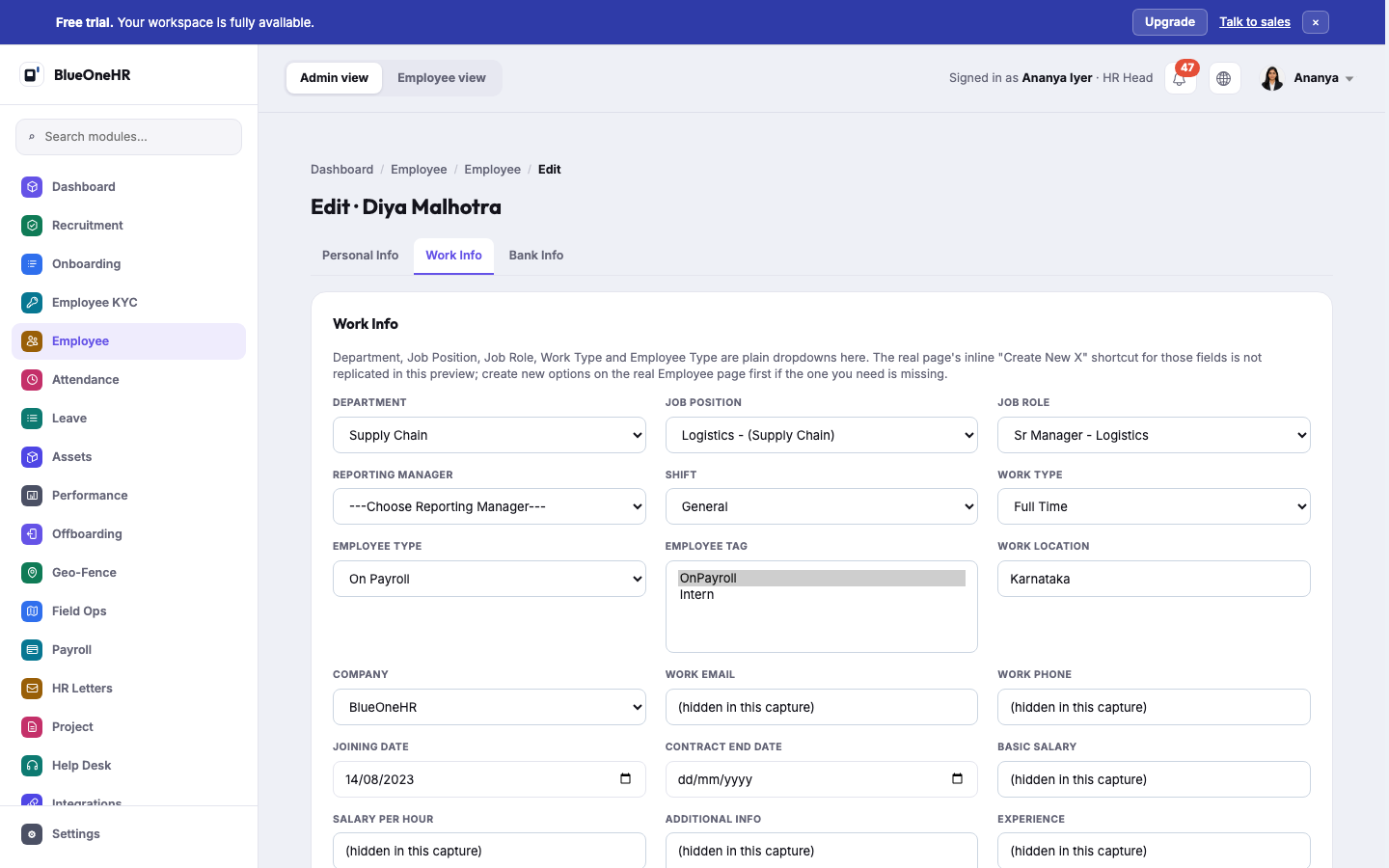Image resolution: width=1389 pixels, height=868 pixels.
Task: Click the Upgrade button
Action: [x=1170, y=22]
